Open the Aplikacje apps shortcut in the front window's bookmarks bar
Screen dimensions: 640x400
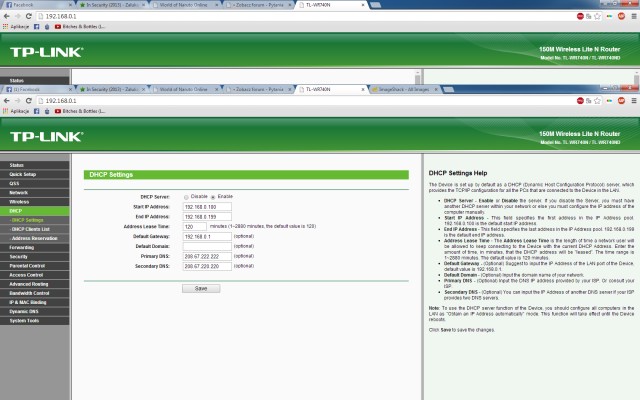pos(16,111)
